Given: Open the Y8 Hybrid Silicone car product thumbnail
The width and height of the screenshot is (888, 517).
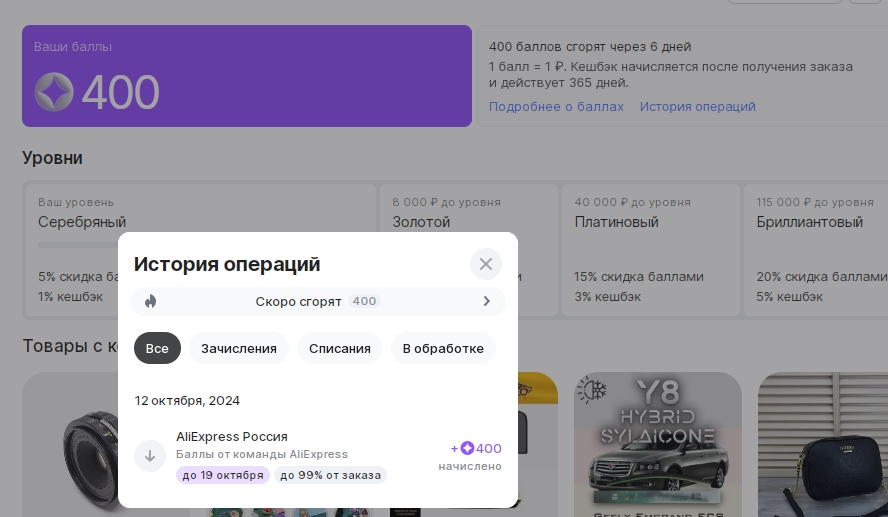Looking at the screenshot, I should (x=658, y=445).
